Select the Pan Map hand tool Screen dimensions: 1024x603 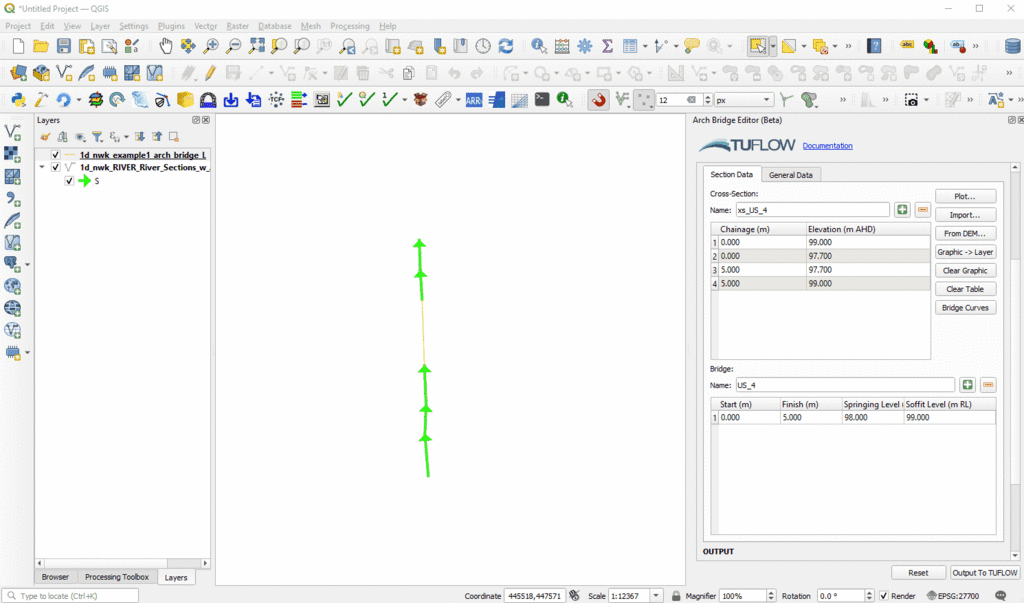(x=165, y=46)
